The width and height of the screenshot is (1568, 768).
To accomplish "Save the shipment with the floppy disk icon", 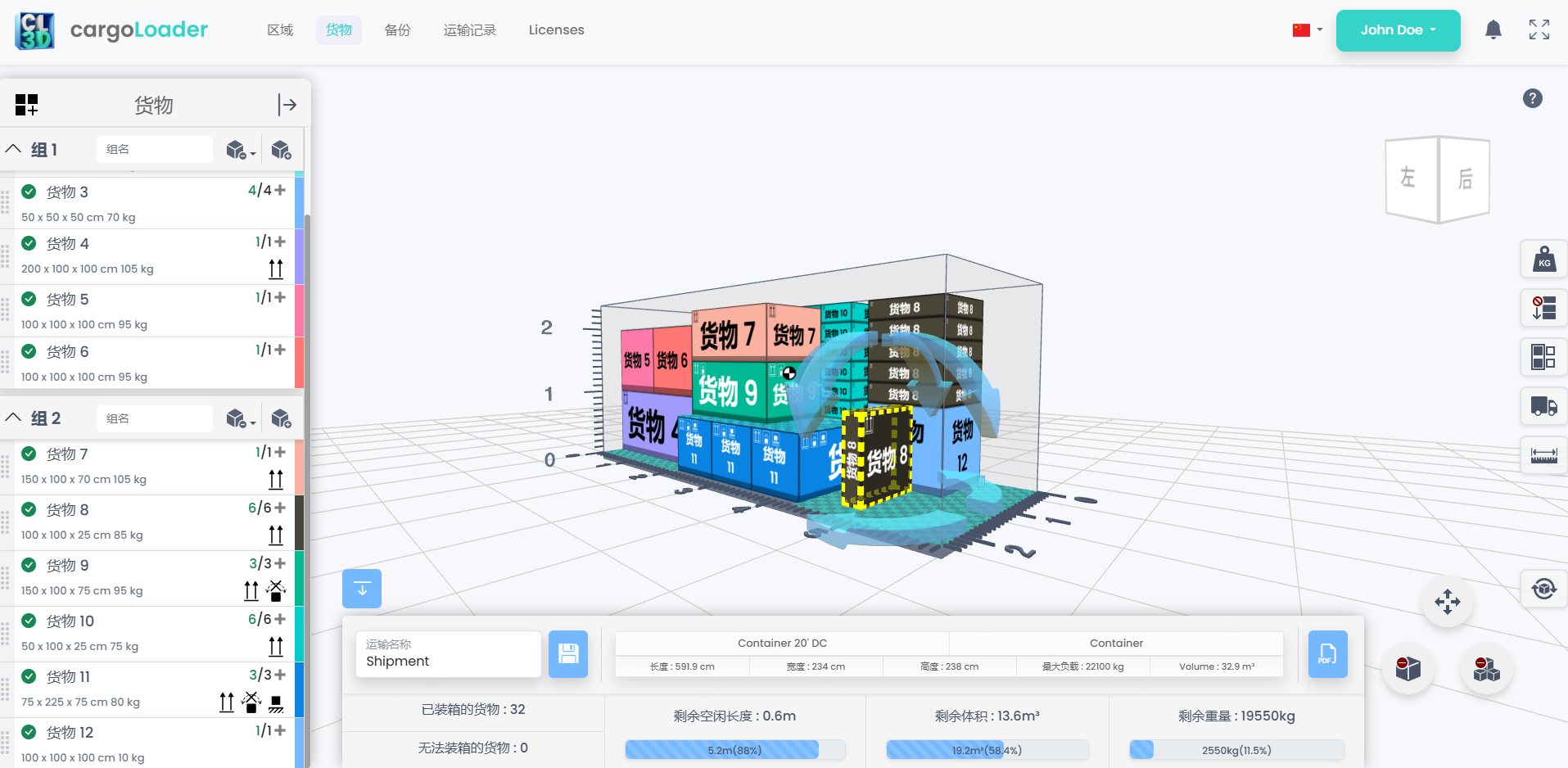I will [x=567, y=653].
